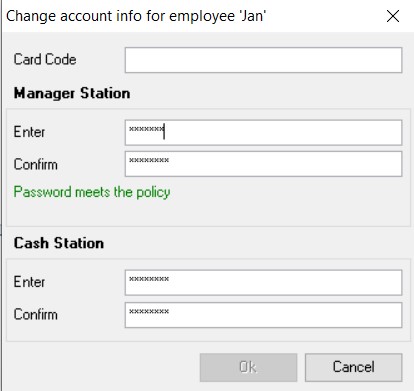414x391 pixels.
Task: Select the Manager Station Confirm password field
Action: (x=263, y=164)
